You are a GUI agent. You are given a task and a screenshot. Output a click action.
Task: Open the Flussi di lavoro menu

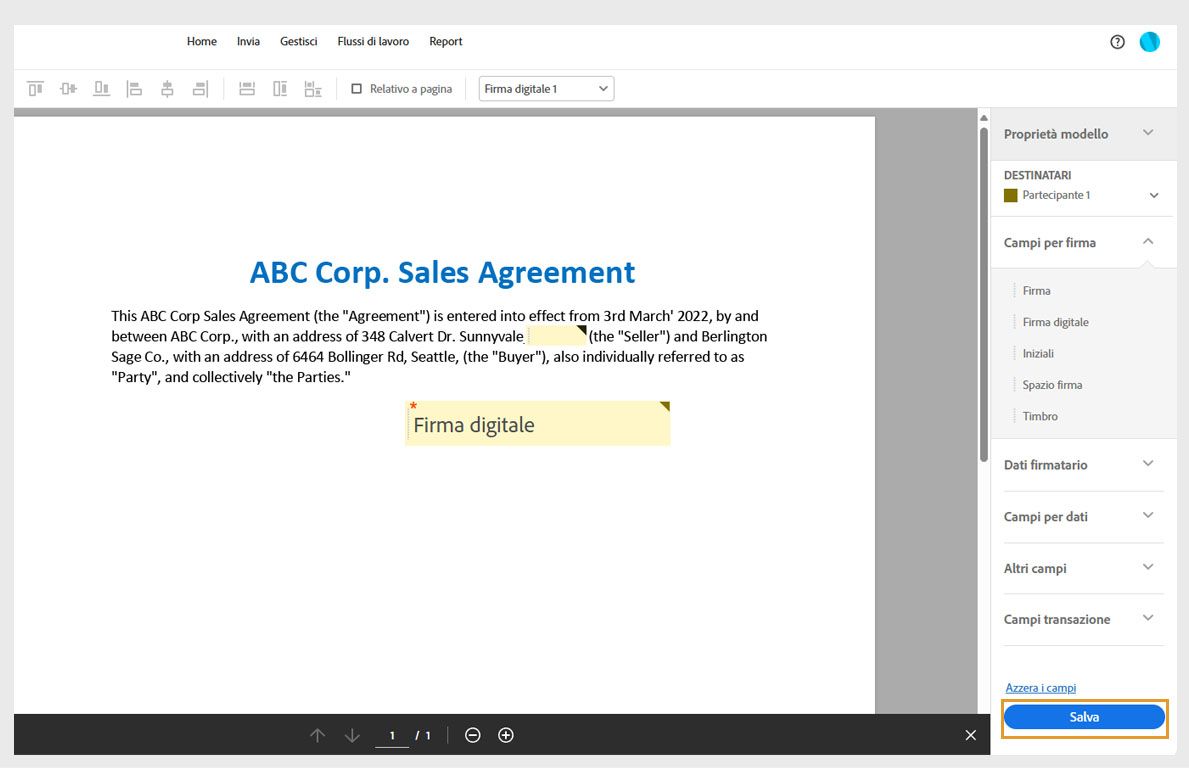[x=373, y=42]
